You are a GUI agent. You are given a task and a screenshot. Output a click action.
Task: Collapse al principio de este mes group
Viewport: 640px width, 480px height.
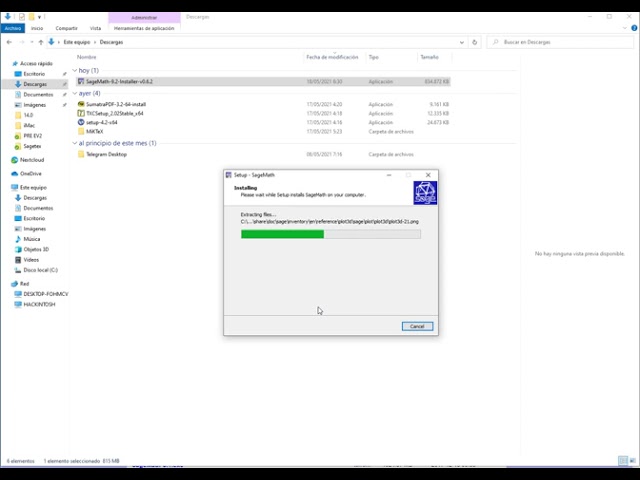click(75, 143)
